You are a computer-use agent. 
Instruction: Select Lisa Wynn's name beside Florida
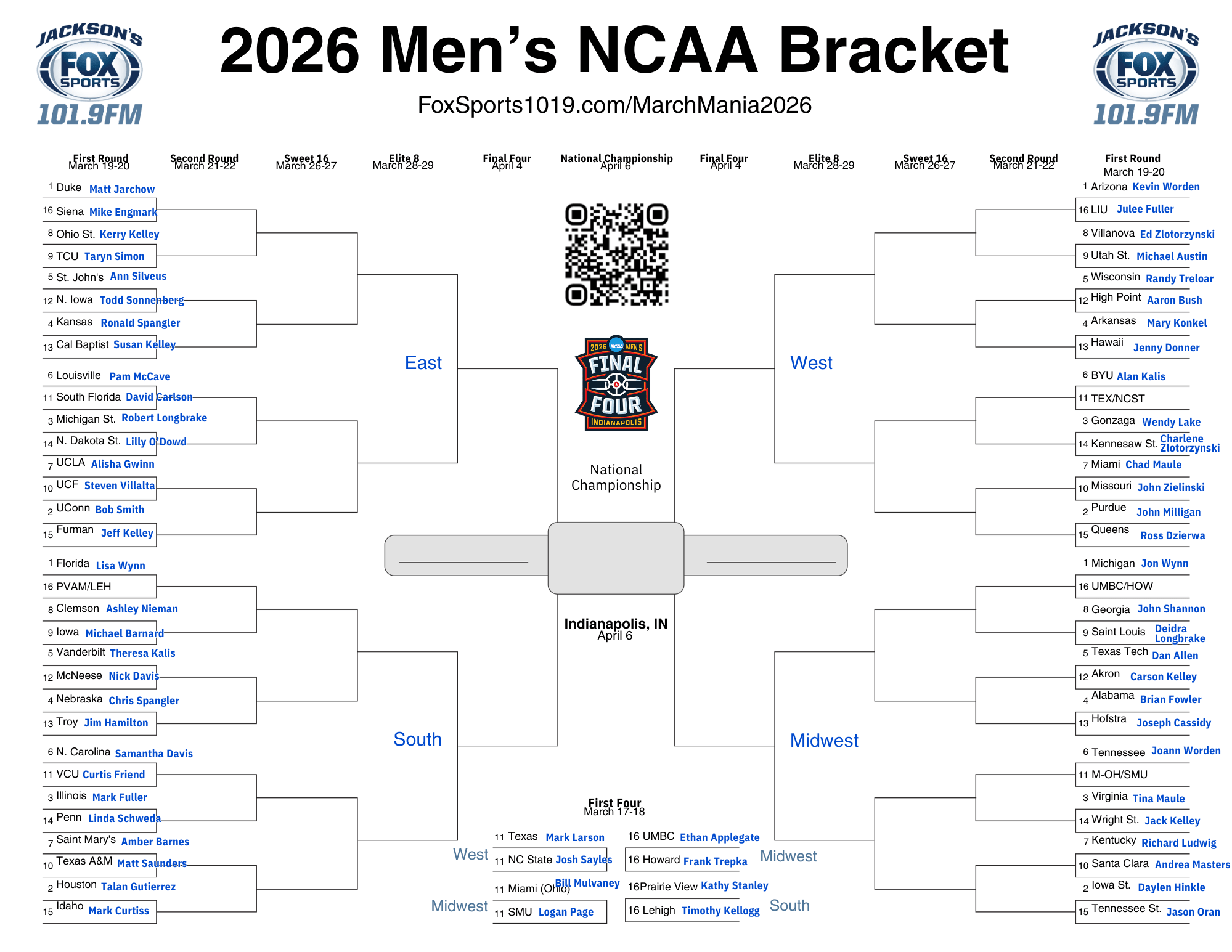121,566
